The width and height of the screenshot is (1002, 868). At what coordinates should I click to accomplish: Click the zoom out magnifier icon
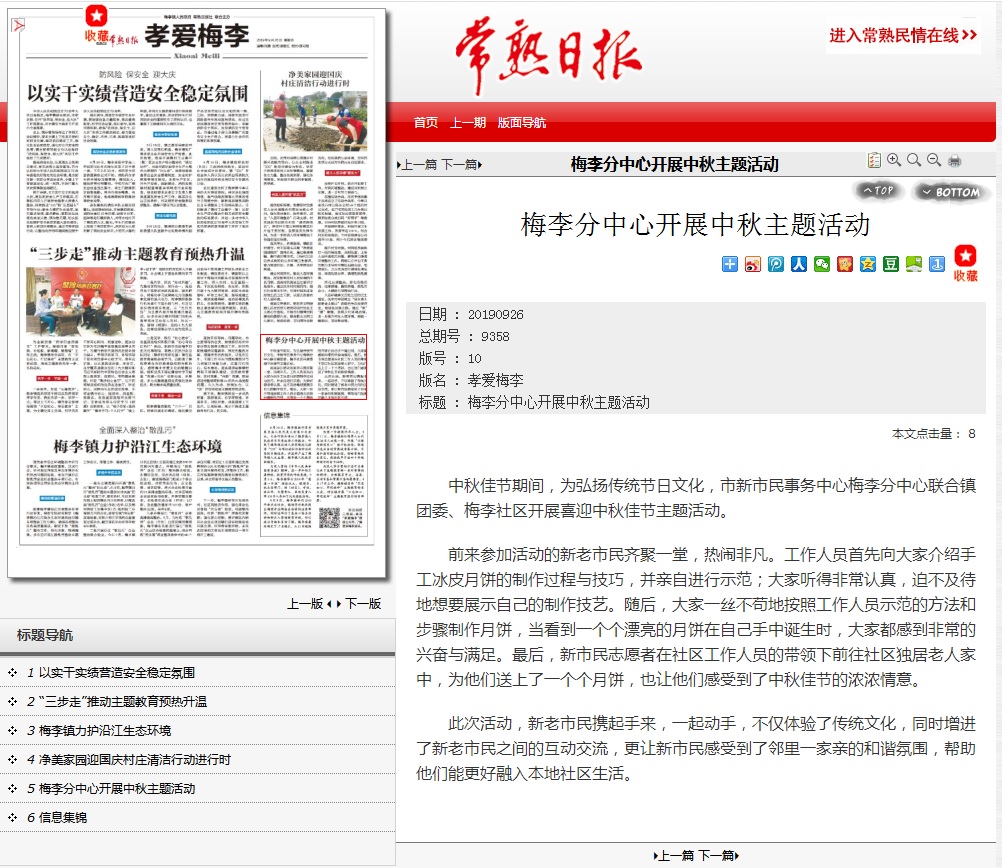coord(934,160)
